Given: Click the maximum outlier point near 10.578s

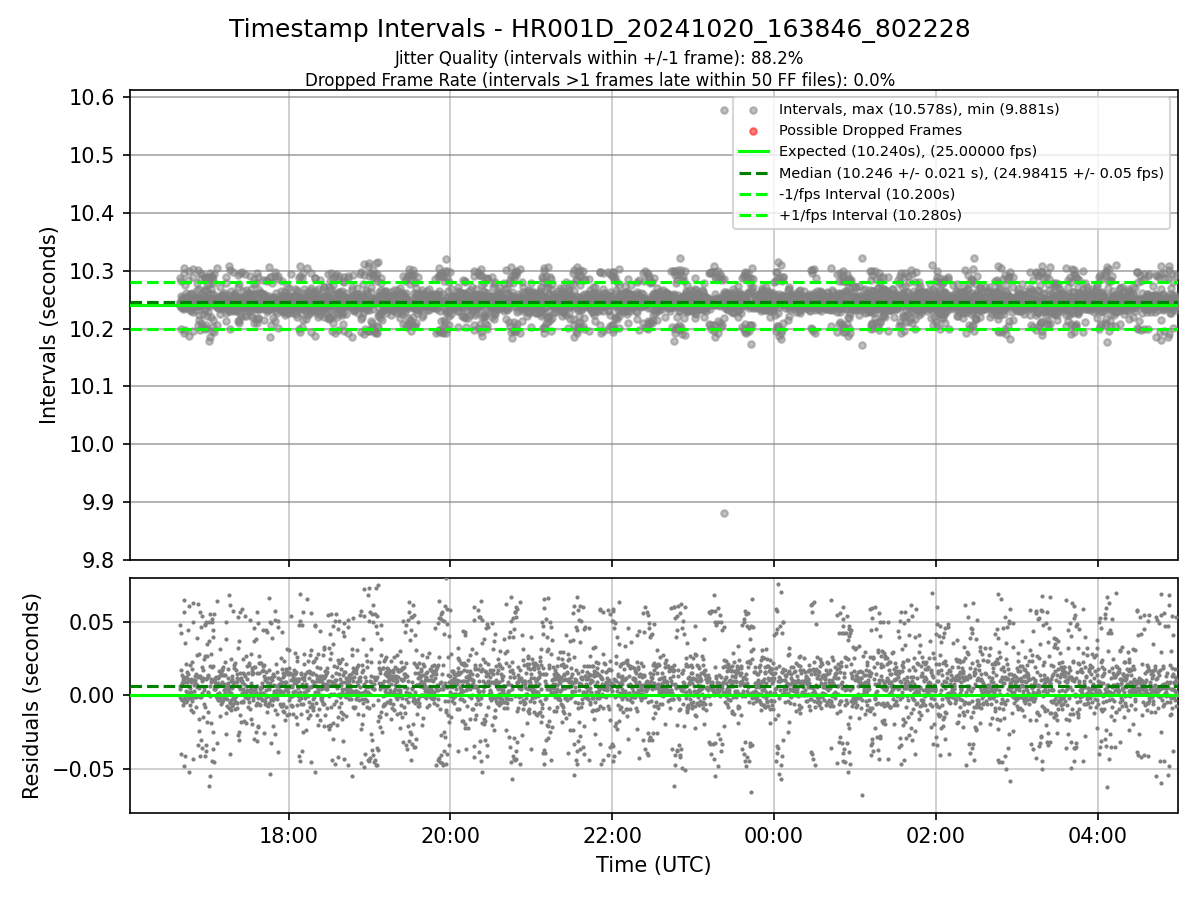Looking at the screenshot, I should 724,110.
